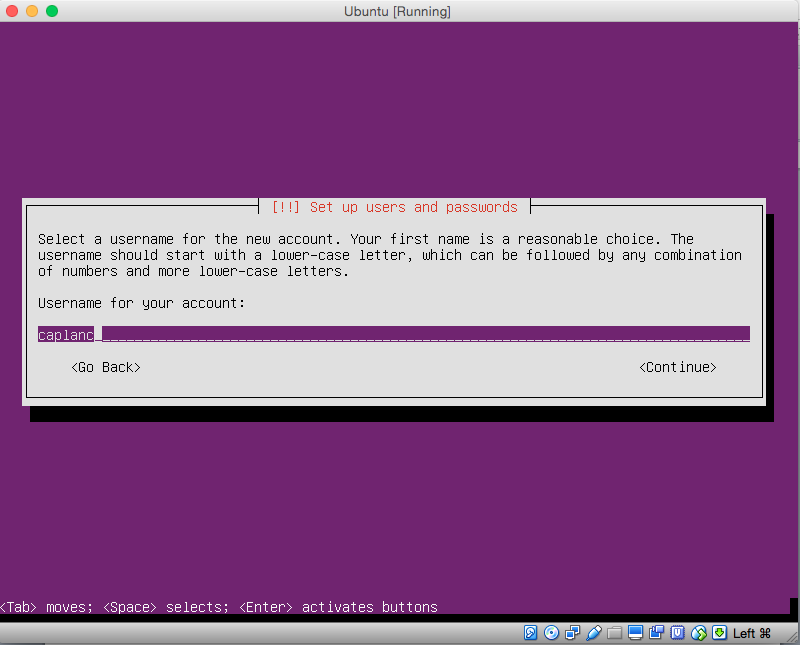
Task: Click the display monitor status icon
Action: pyautogui.click(x=635, y=633)
